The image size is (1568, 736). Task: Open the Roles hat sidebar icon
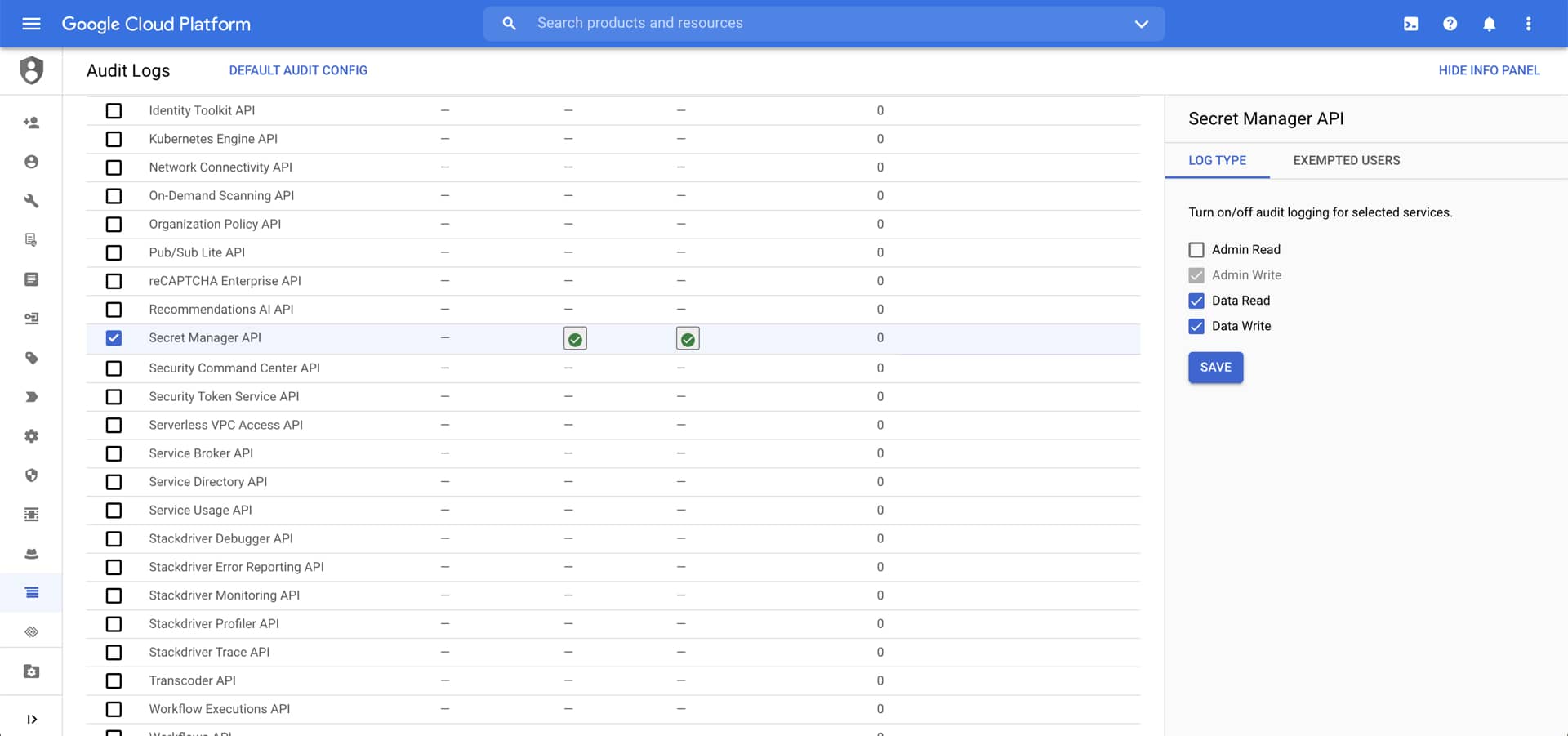[x=31, y=554]
